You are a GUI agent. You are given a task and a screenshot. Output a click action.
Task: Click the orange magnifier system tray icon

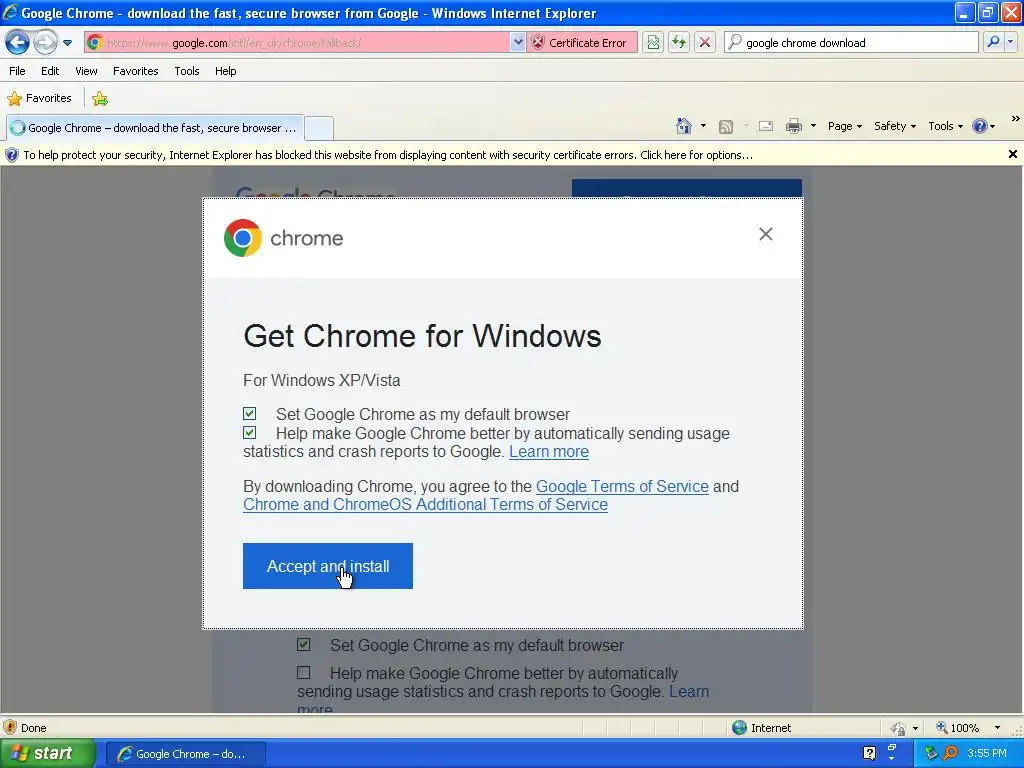tap(950, 753)
